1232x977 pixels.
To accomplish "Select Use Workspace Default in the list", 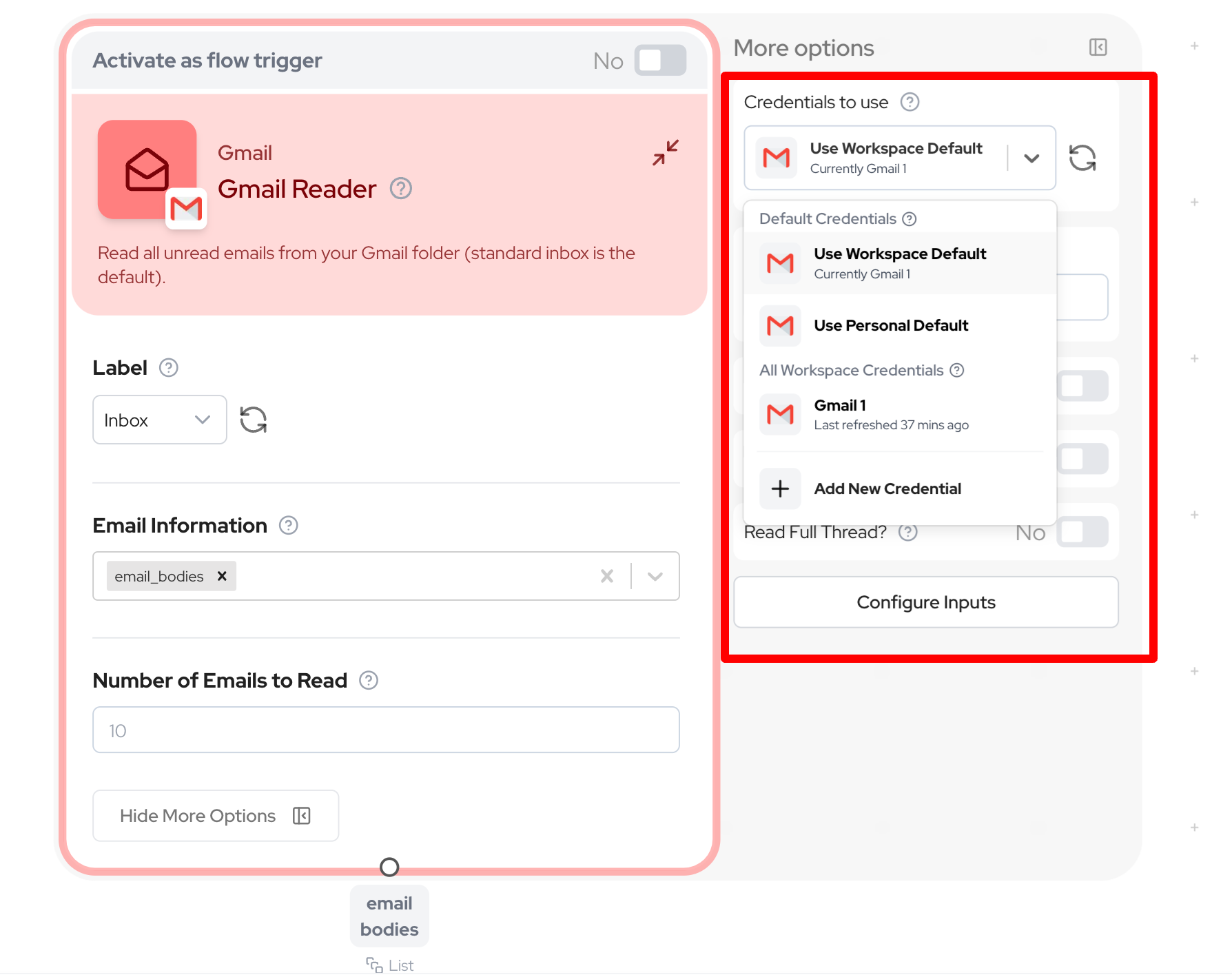I will 900,263.
